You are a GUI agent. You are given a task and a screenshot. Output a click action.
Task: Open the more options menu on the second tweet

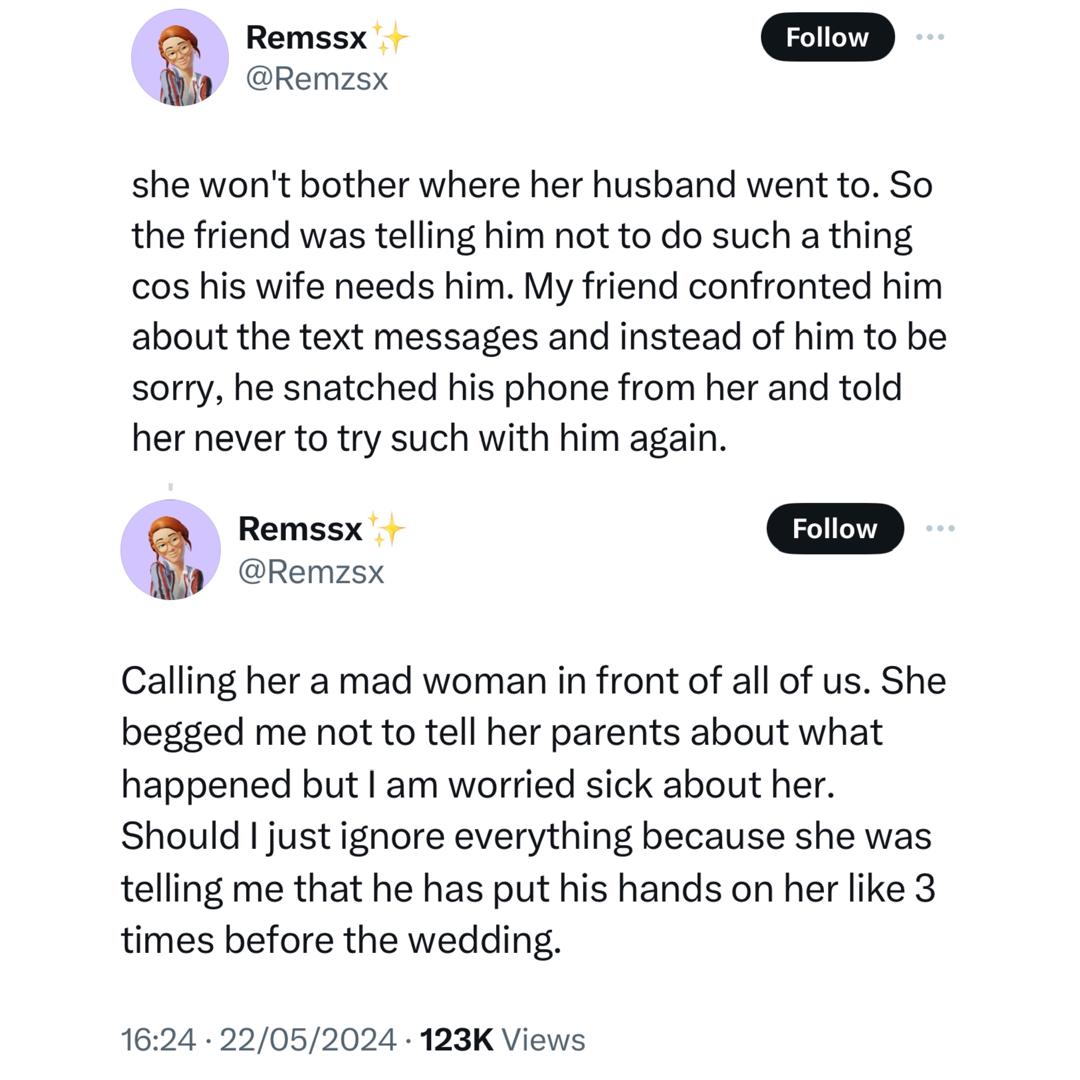(x=940, y=528)
